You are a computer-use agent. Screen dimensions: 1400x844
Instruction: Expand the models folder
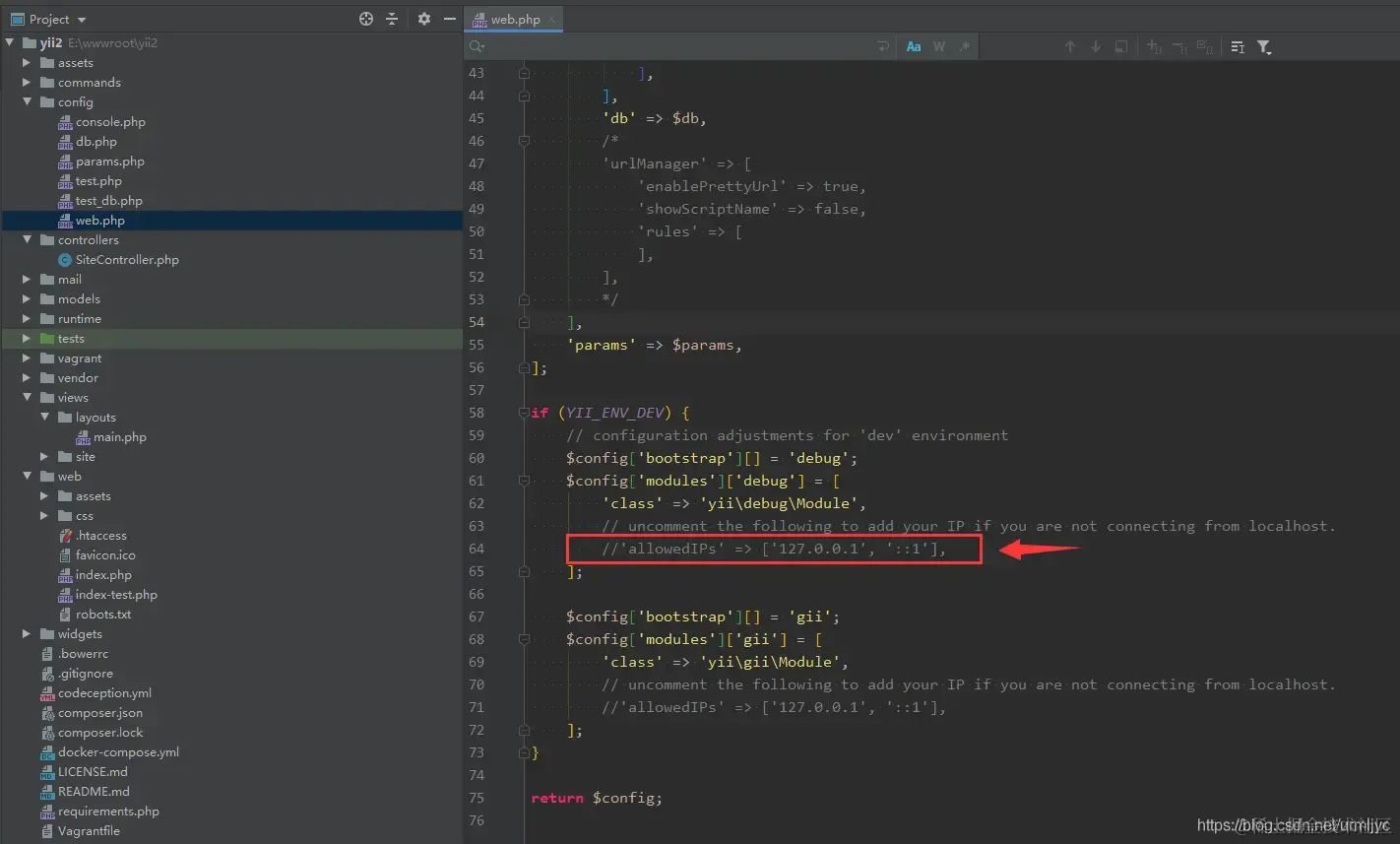[x=28, y=299]
